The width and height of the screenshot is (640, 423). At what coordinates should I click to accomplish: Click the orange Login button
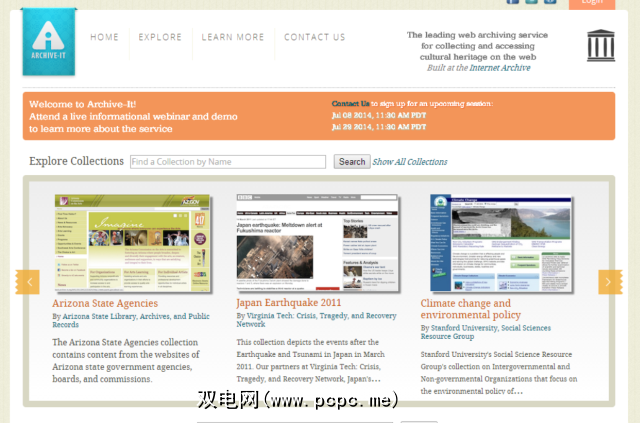[592, 3]
